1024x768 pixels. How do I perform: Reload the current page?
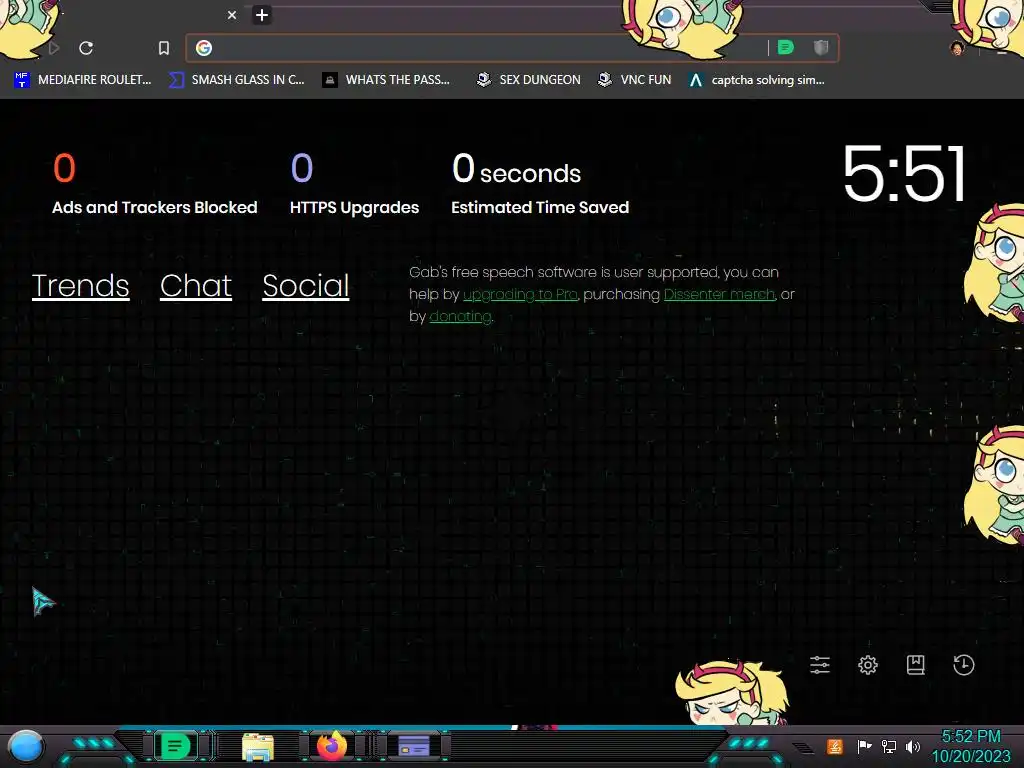click(x=86, y=48)
